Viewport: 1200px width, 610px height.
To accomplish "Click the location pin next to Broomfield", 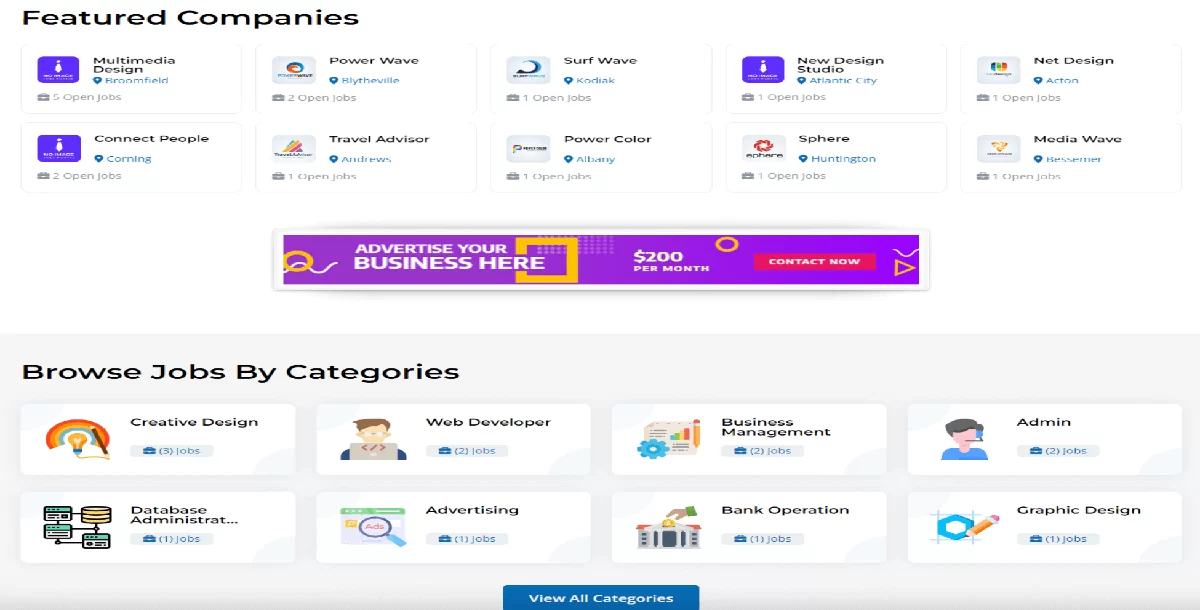I will 98,81.
